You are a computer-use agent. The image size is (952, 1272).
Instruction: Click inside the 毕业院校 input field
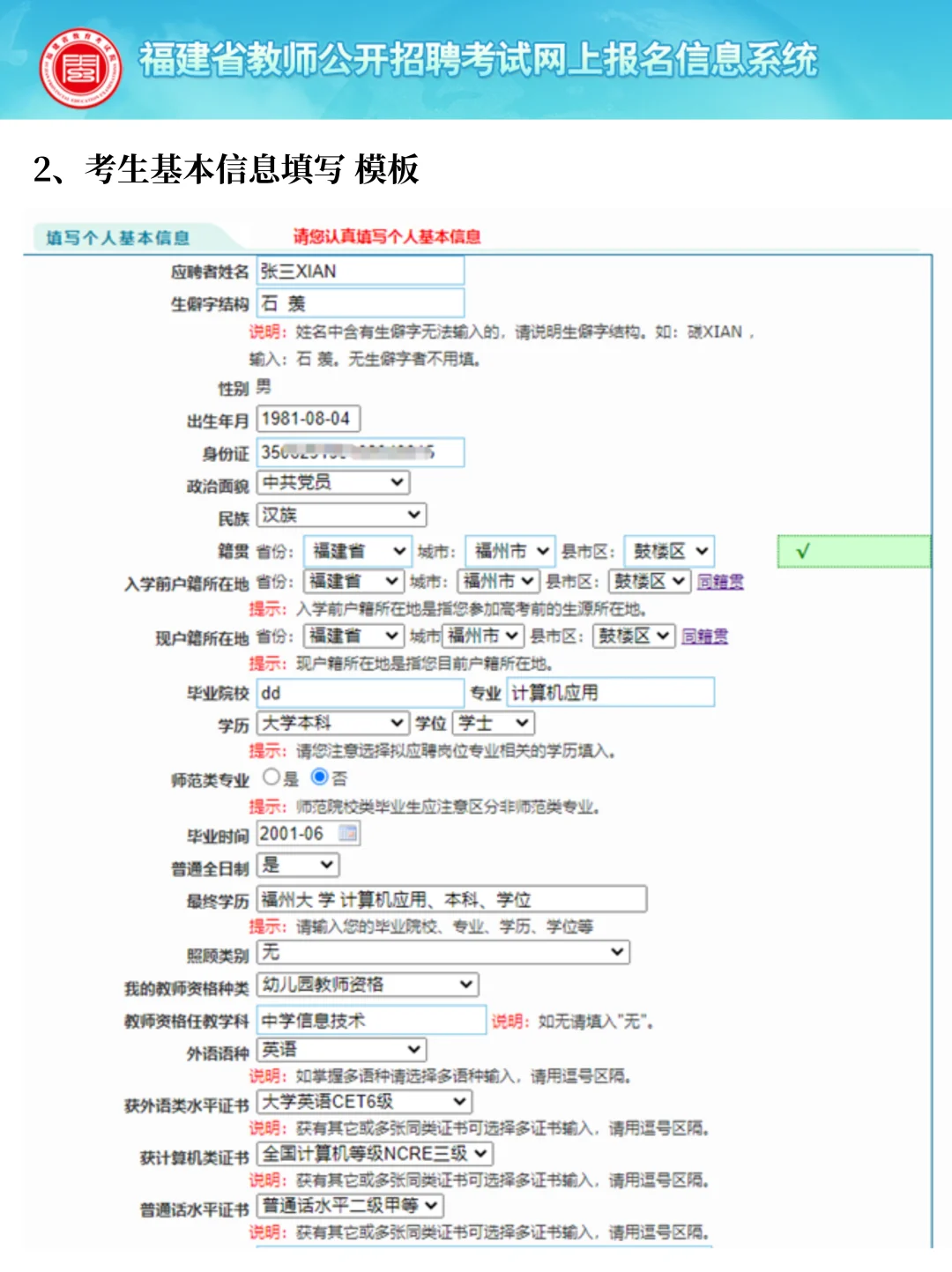358,693
